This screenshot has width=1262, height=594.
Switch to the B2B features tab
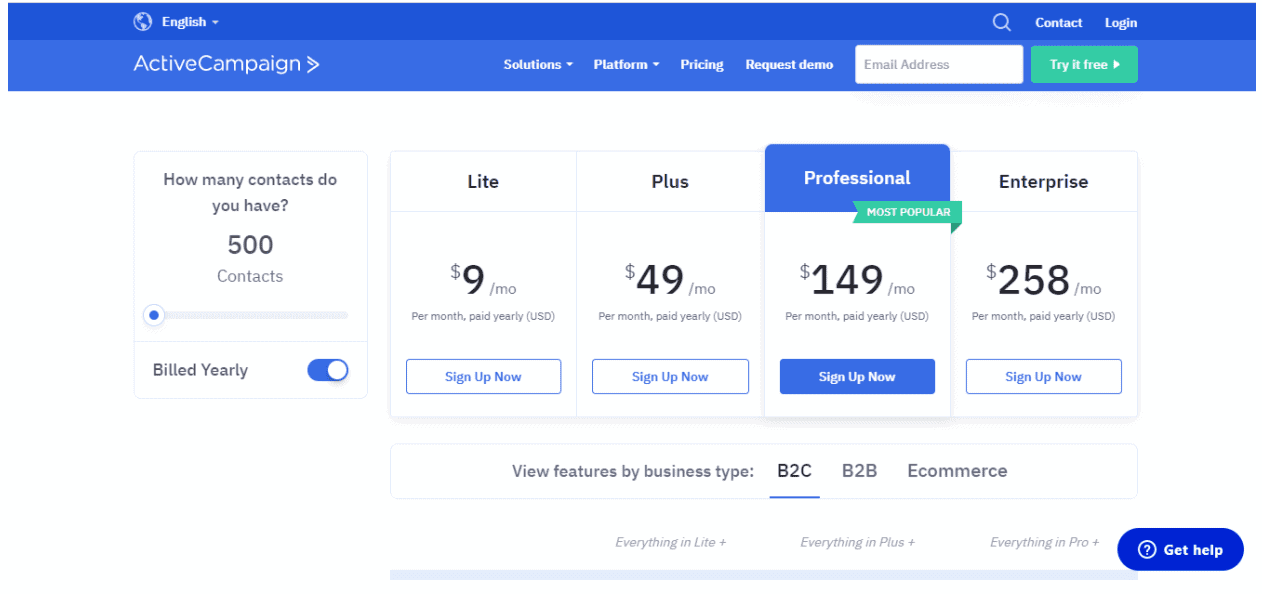[x=860, y=471]
